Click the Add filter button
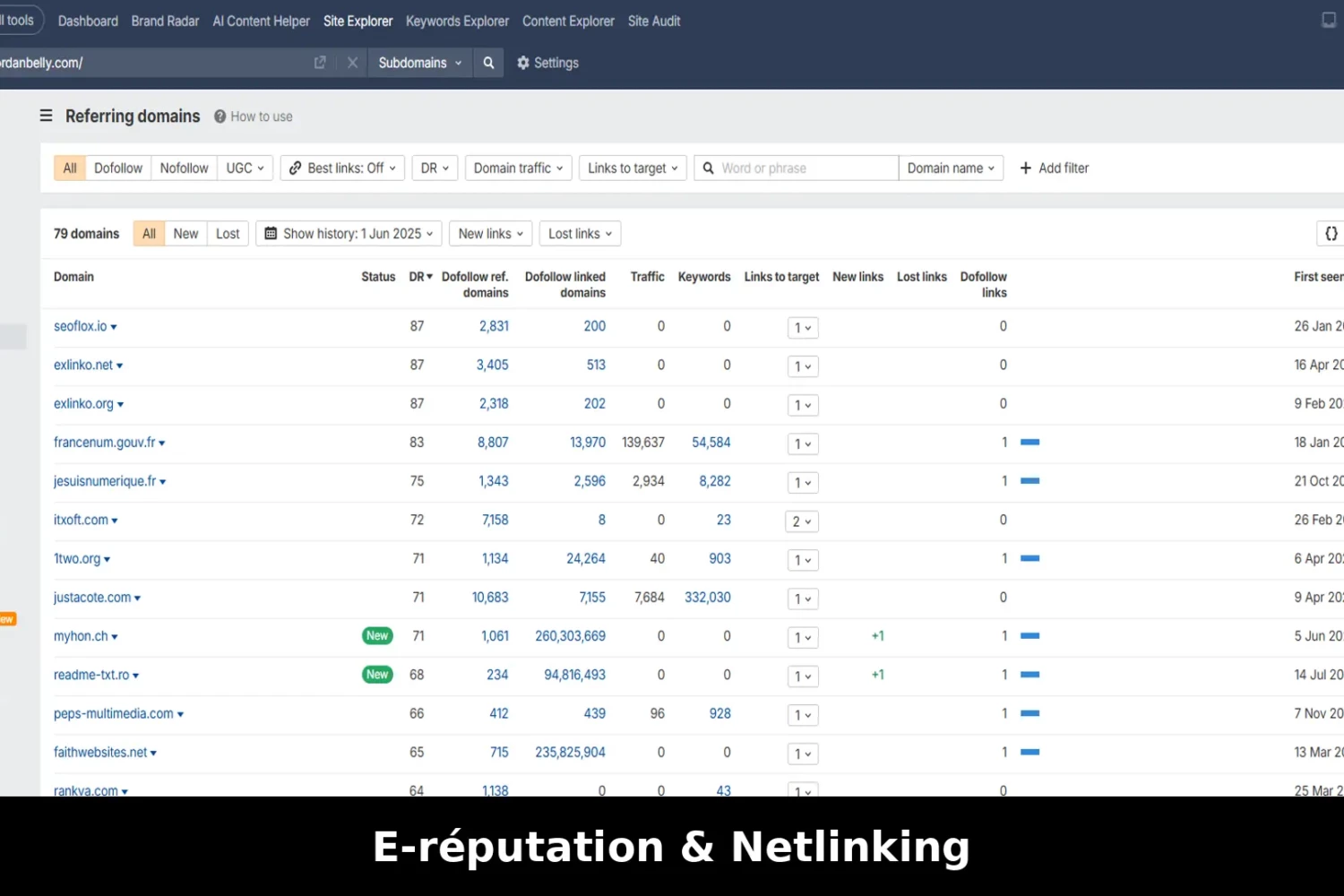Viewport: 1344px width, 896px height. (1055, 168)
